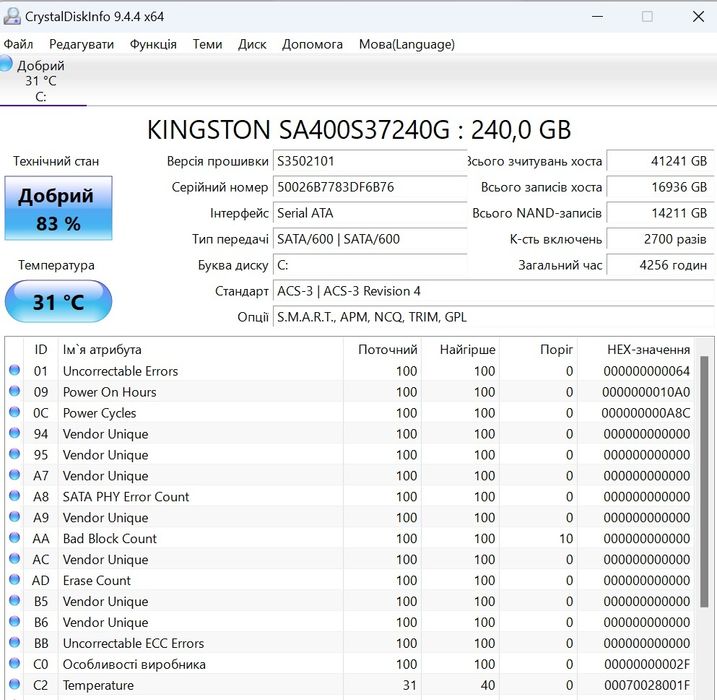Click the serial number field 50026B7783DF6B76
The width and height of the screenshot is (717, 700).
coord(369,187)
